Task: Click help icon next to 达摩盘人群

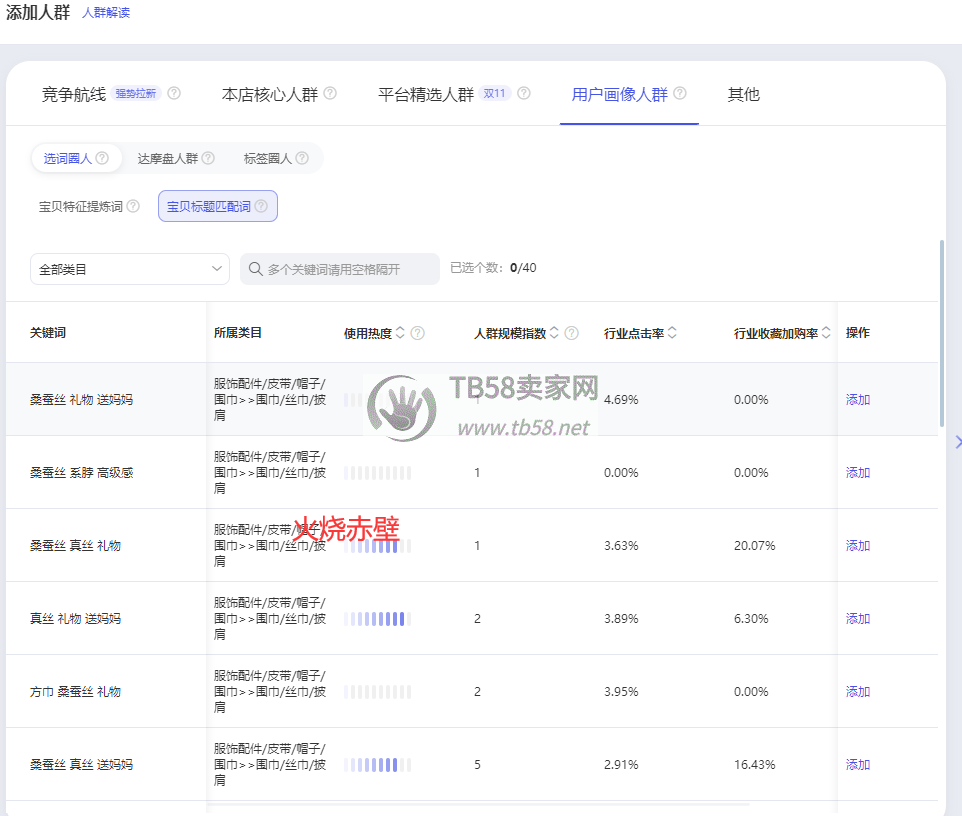Action: [208, 158]
